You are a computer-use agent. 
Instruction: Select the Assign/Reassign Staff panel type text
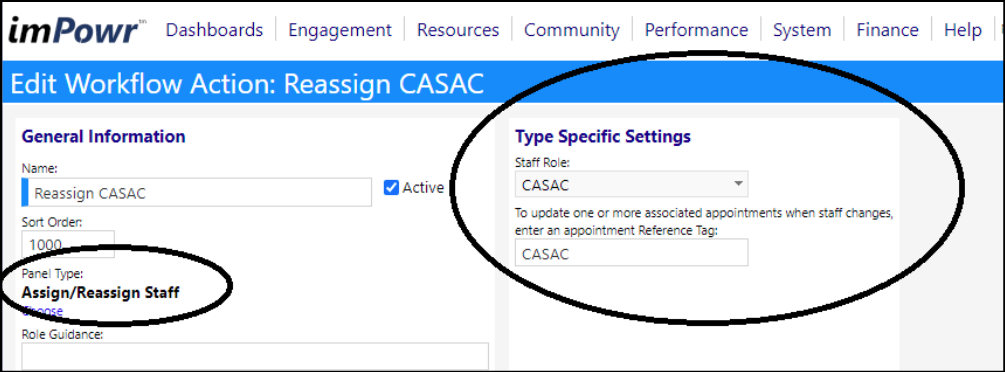click(101, 292)
